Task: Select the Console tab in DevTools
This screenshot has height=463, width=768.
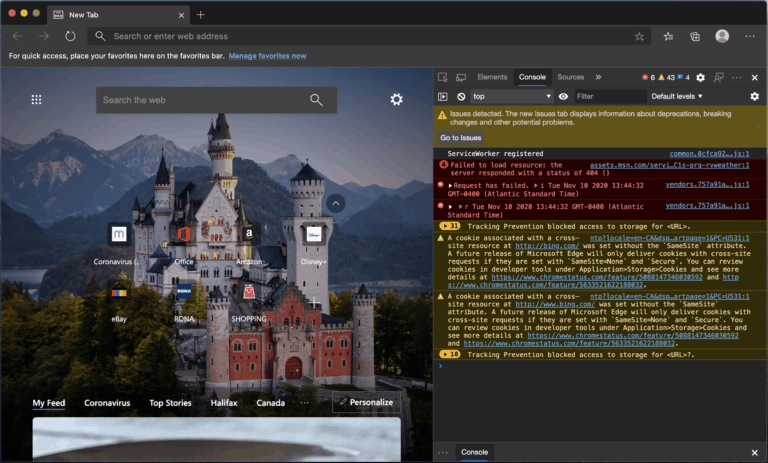Action: (x=532, y=77)
